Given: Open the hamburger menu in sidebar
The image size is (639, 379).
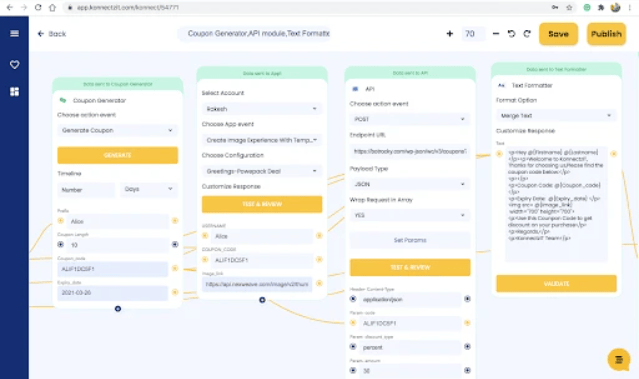Looking at the screenshot, I should 14,33.
